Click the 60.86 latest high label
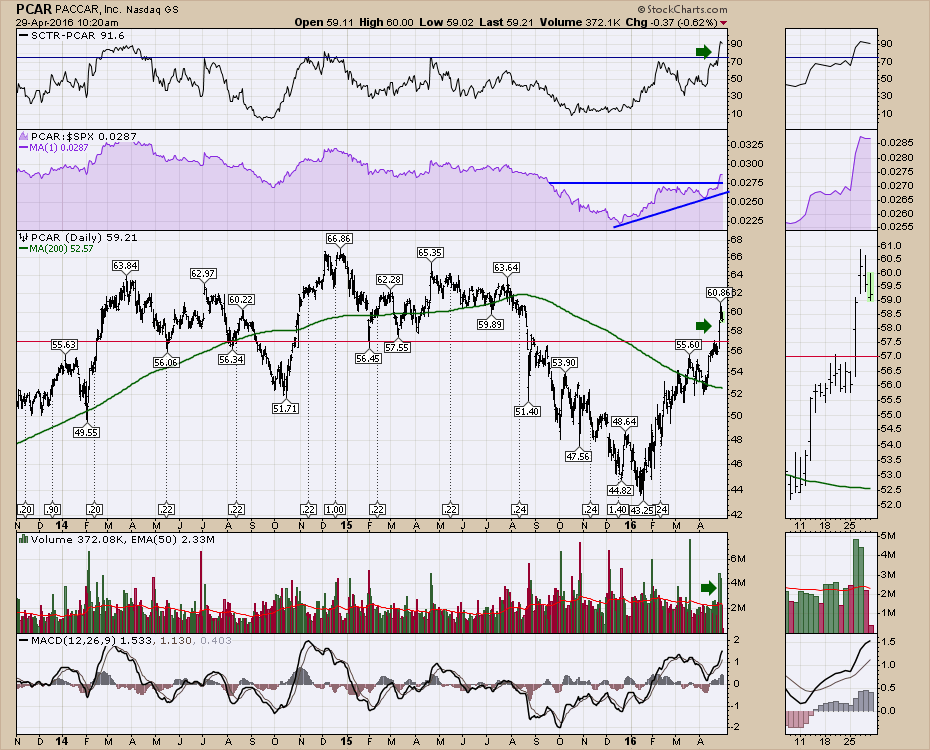This screenshot has width=930, height=750. (x=719, y=292)
